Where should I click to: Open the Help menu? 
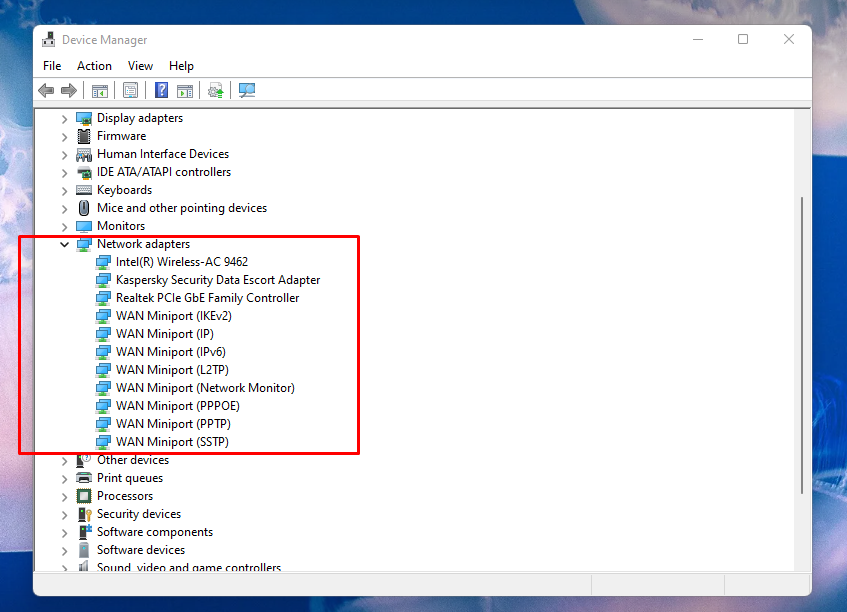pos(181,66)
